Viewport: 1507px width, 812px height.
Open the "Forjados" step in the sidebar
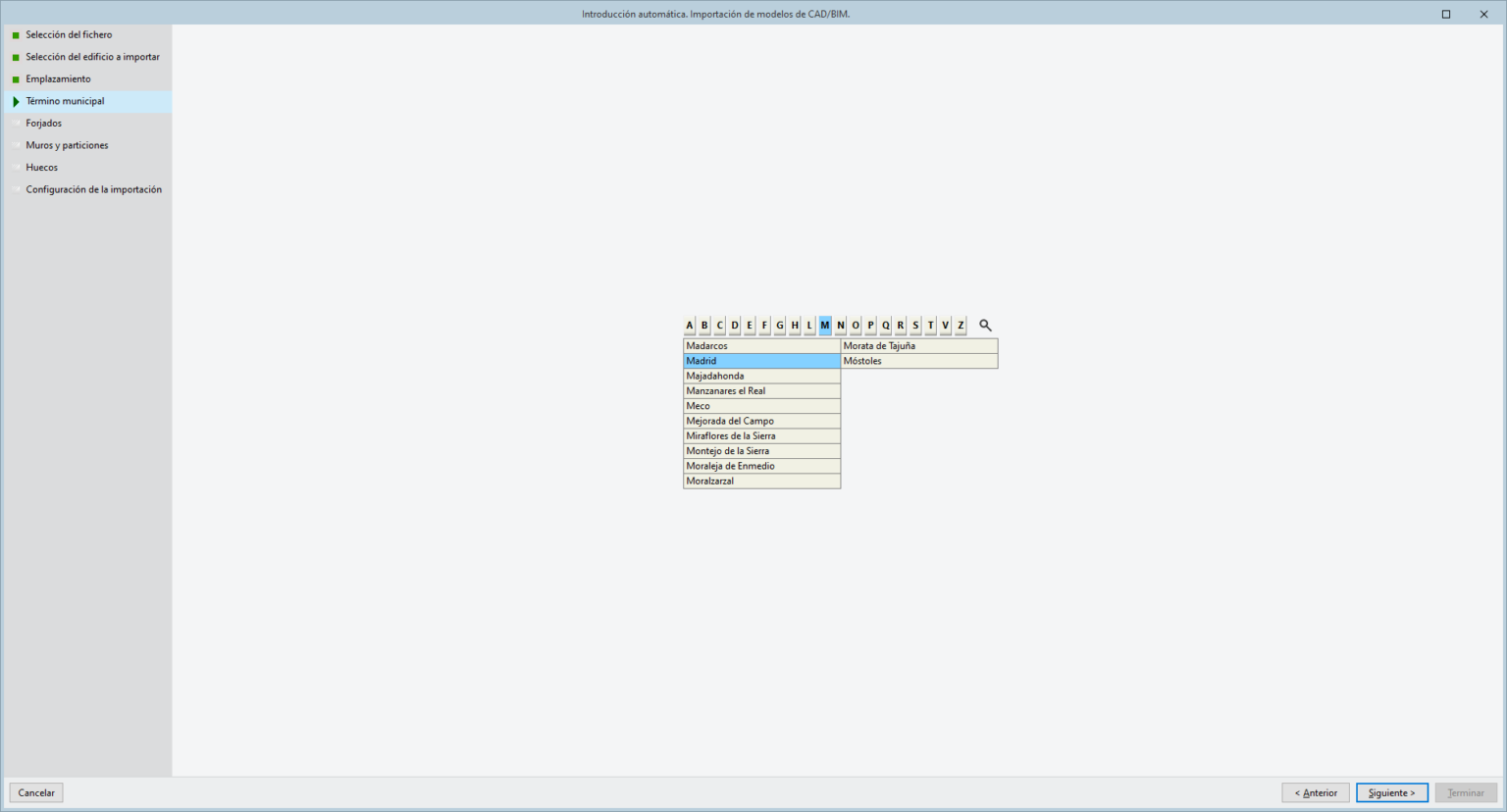coord(44,123)
